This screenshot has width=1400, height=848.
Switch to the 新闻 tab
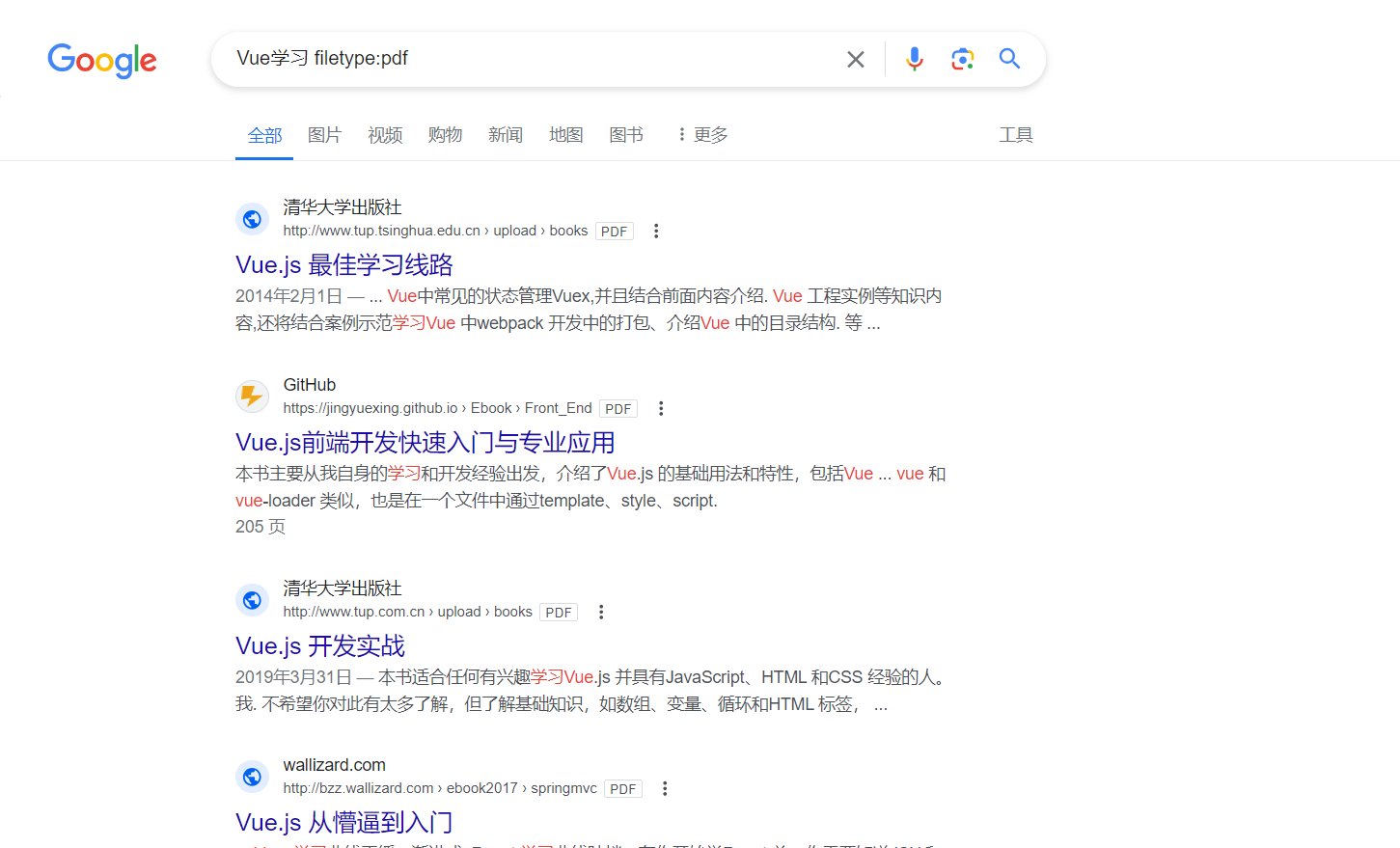[506, 135]
